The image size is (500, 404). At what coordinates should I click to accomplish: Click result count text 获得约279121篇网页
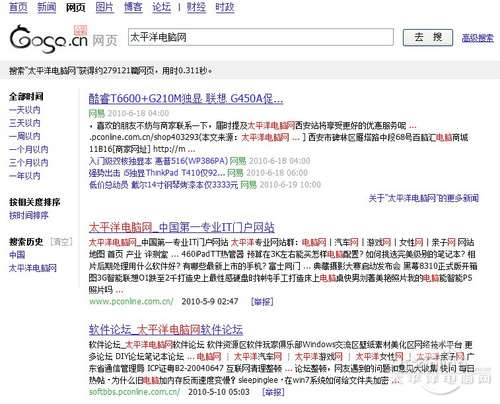coord(116,71)
